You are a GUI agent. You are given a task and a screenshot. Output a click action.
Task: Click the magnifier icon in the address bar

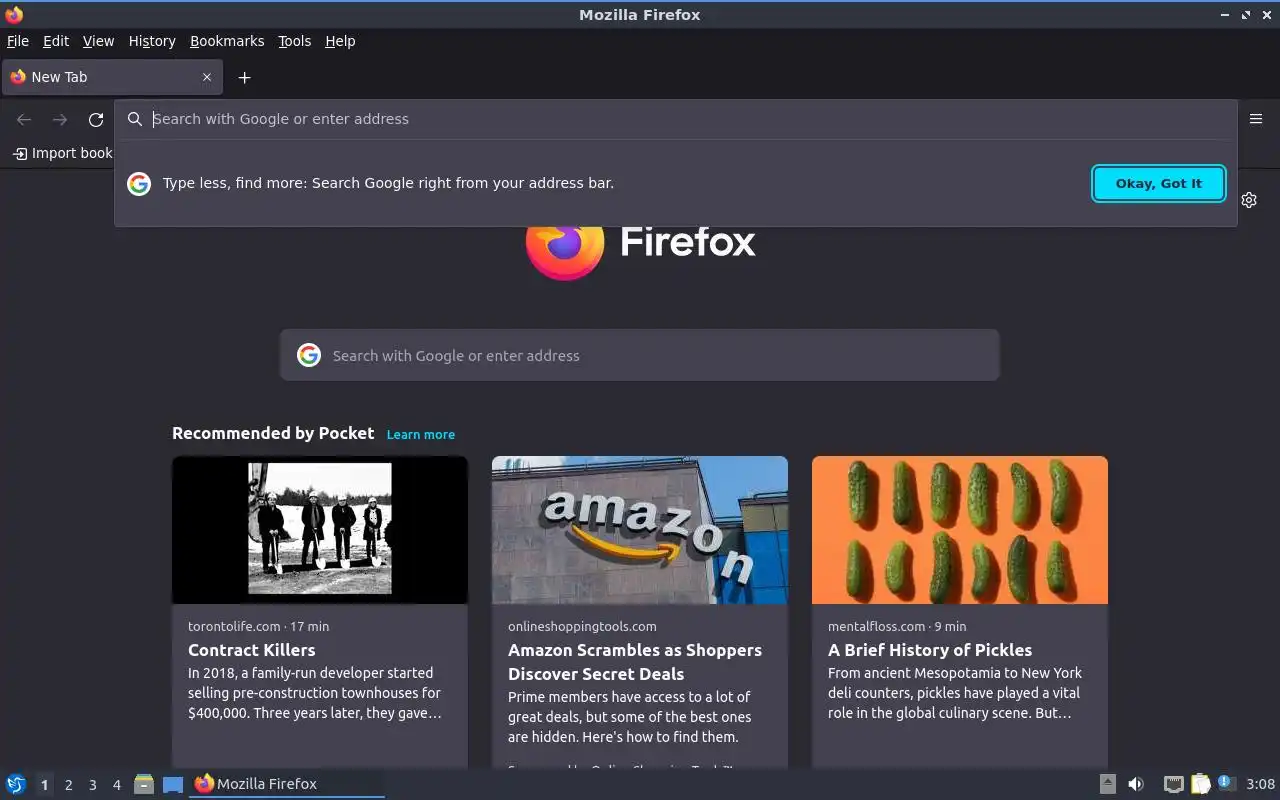point(135,119)
